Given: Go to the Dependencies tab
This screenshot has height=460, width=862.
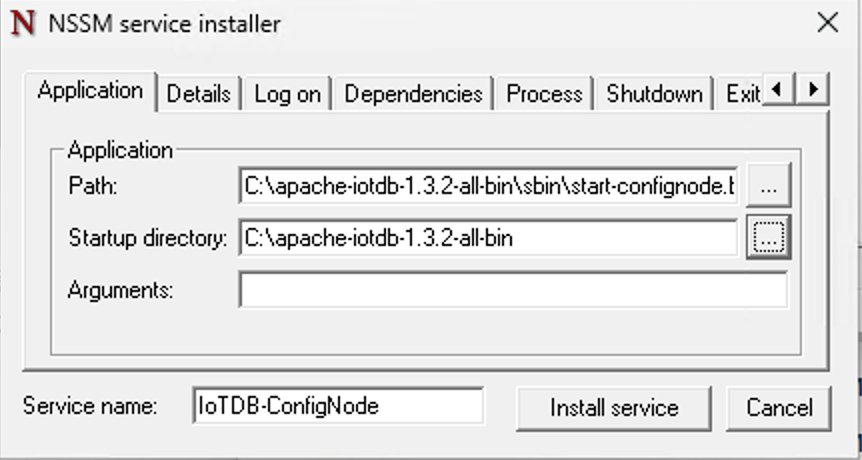Looking at the screenshot, I should 413,94.
